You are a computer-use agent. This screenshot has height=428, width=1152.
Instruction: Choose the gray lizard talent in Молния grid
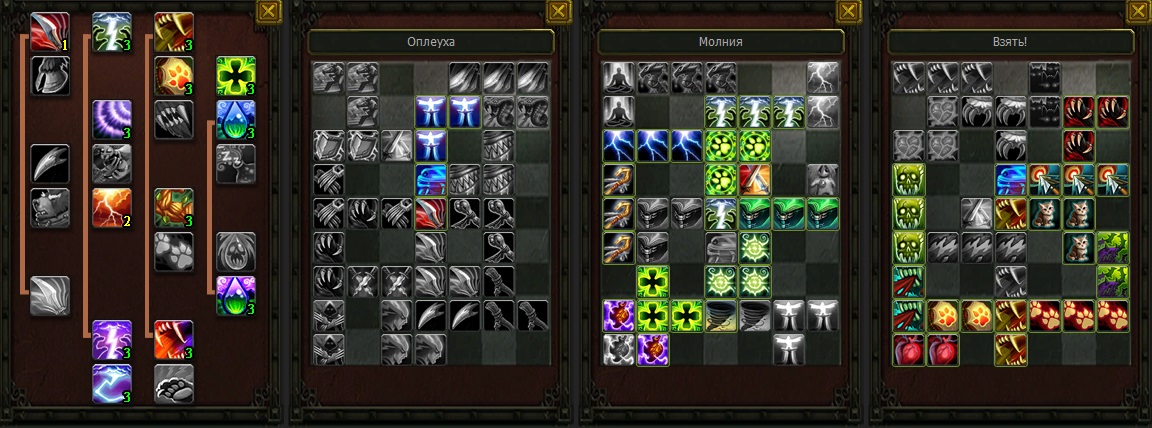coord(721,247)
